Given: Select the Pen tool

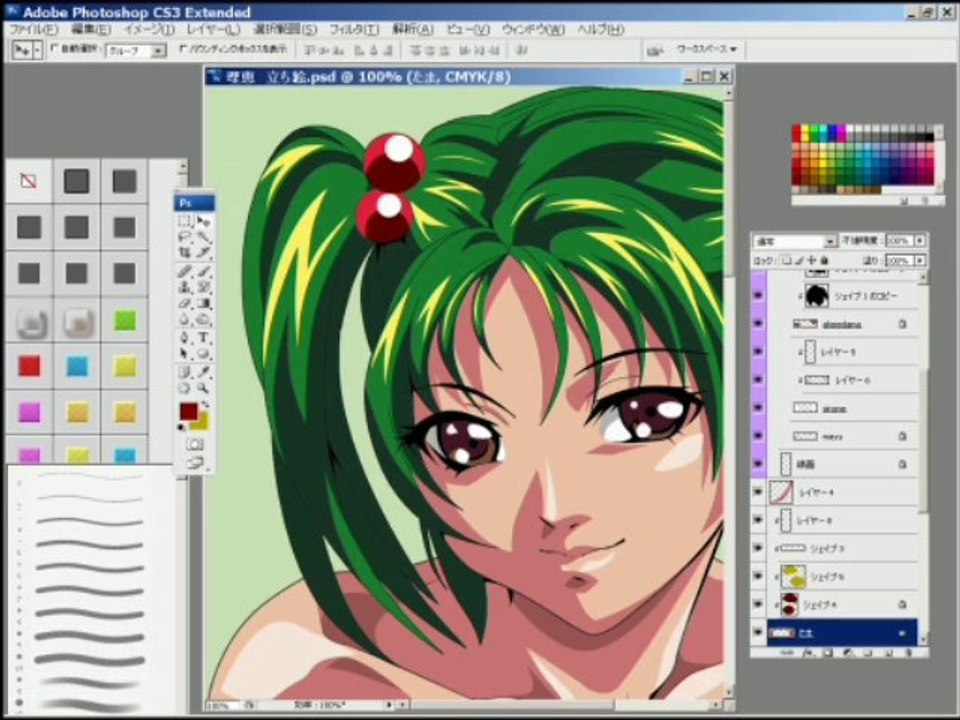Looking at the screenshot, I should click(186, 337).
